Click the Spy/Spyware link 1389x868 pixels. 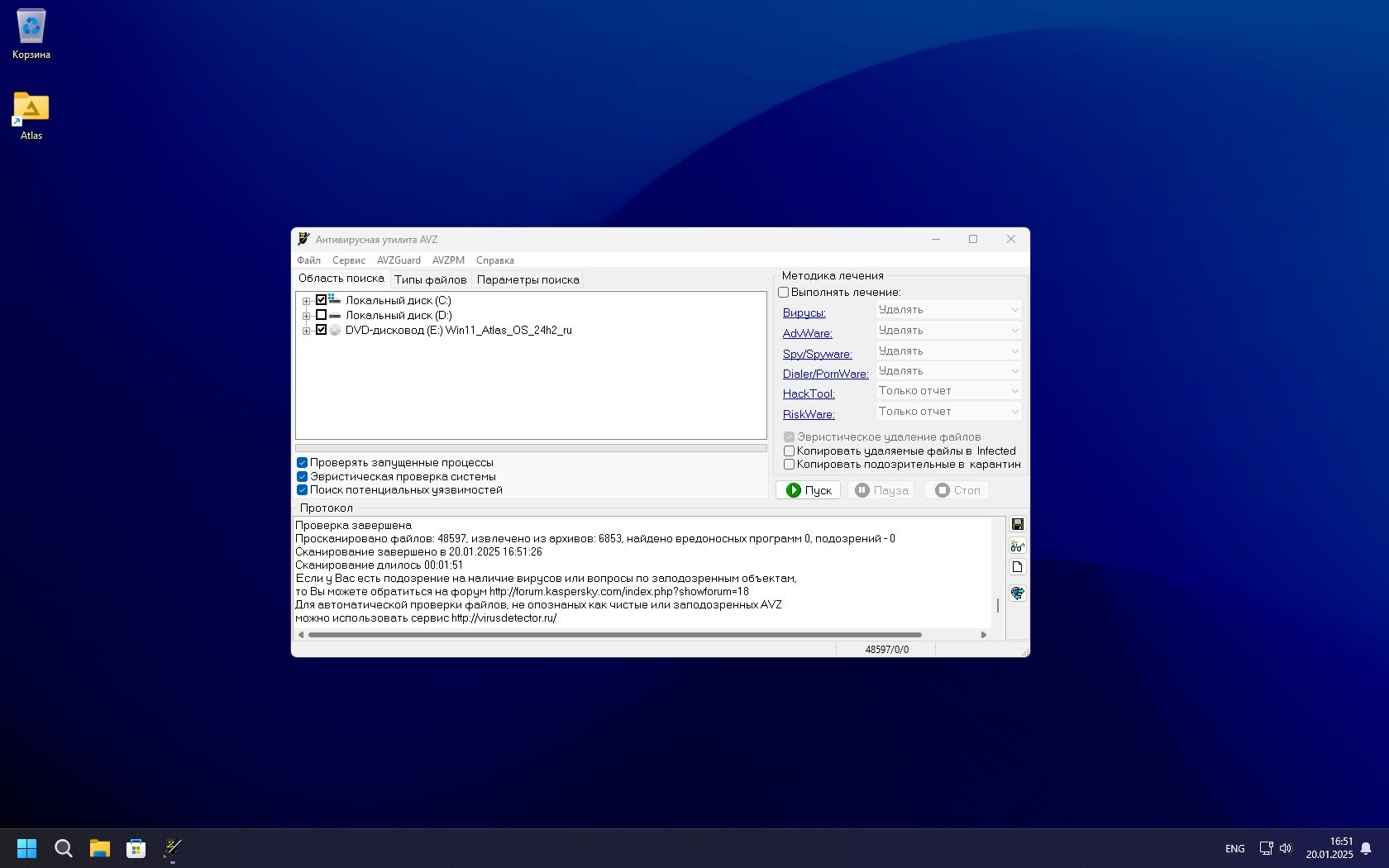[817, 354]
